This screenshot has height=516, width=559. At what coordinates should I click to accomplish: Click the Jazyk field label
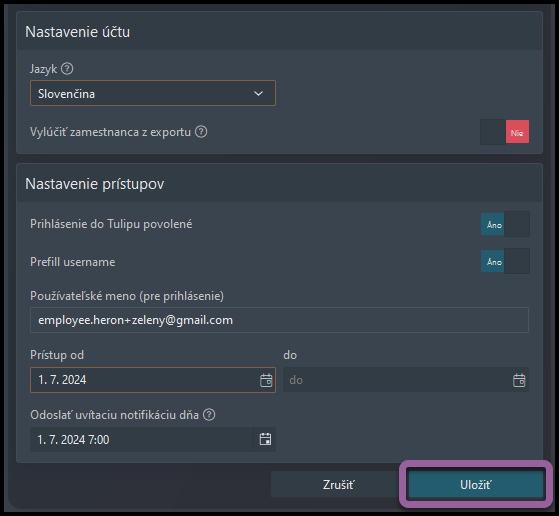[43, 69]
